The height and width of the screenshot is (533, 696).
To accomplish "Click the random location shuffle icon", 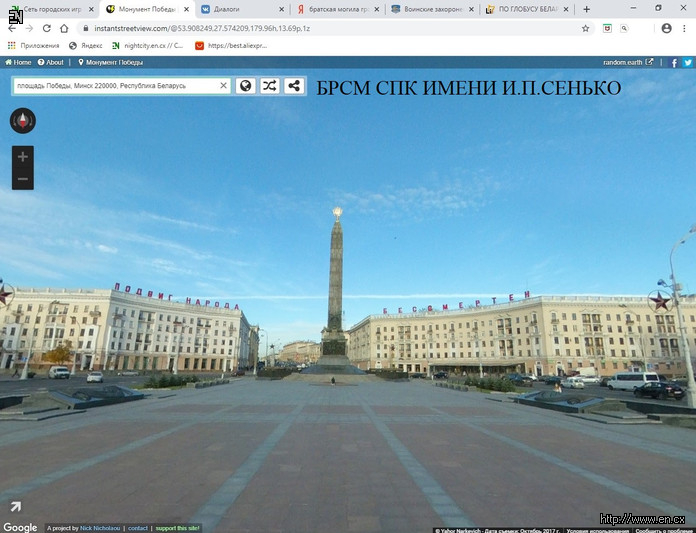I will click(270, 86).
